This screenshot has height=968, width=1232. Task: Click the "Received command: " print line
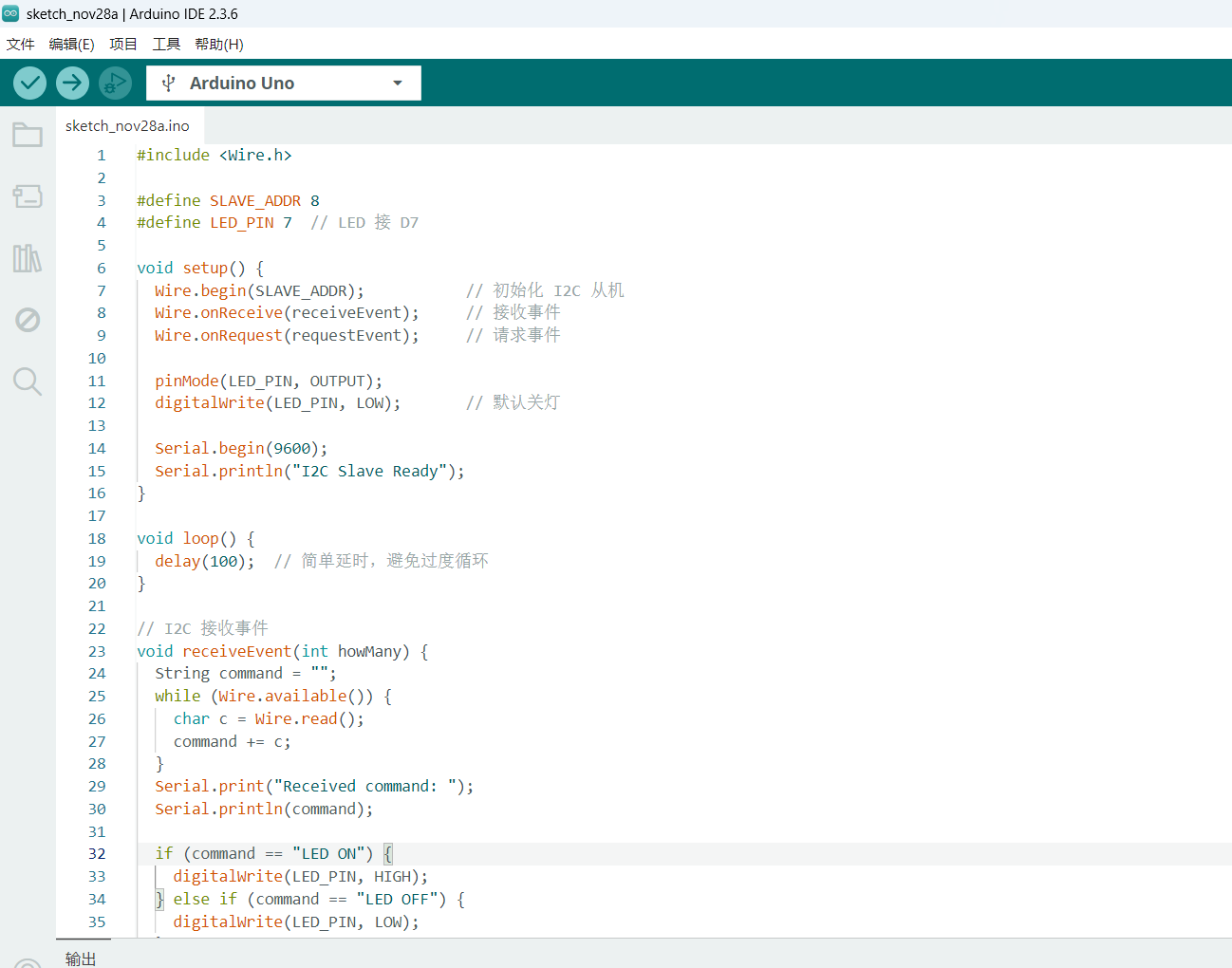click(x=314, y=787)
